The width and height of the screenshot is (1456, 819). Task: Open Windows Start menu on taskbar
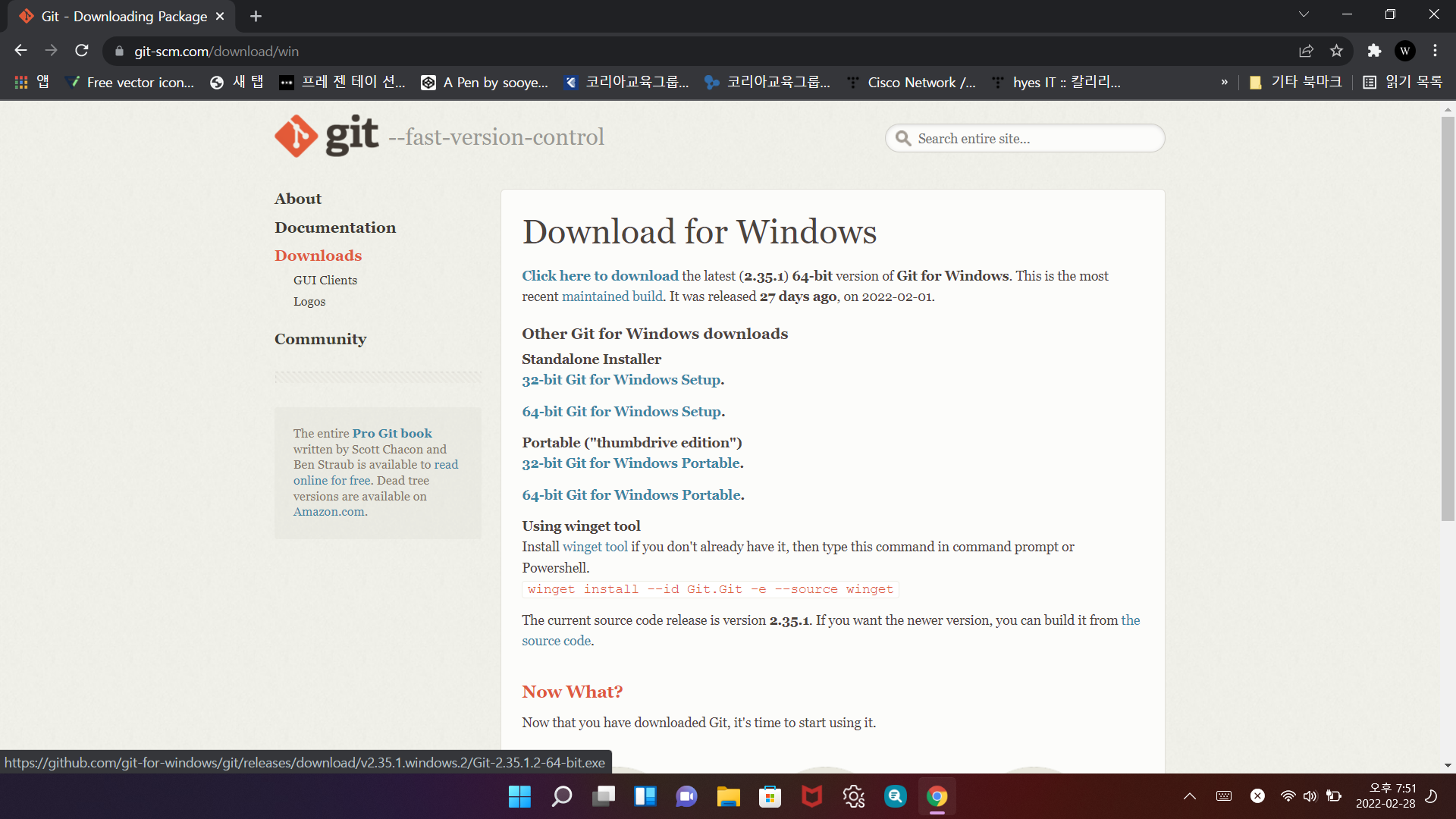519,796
